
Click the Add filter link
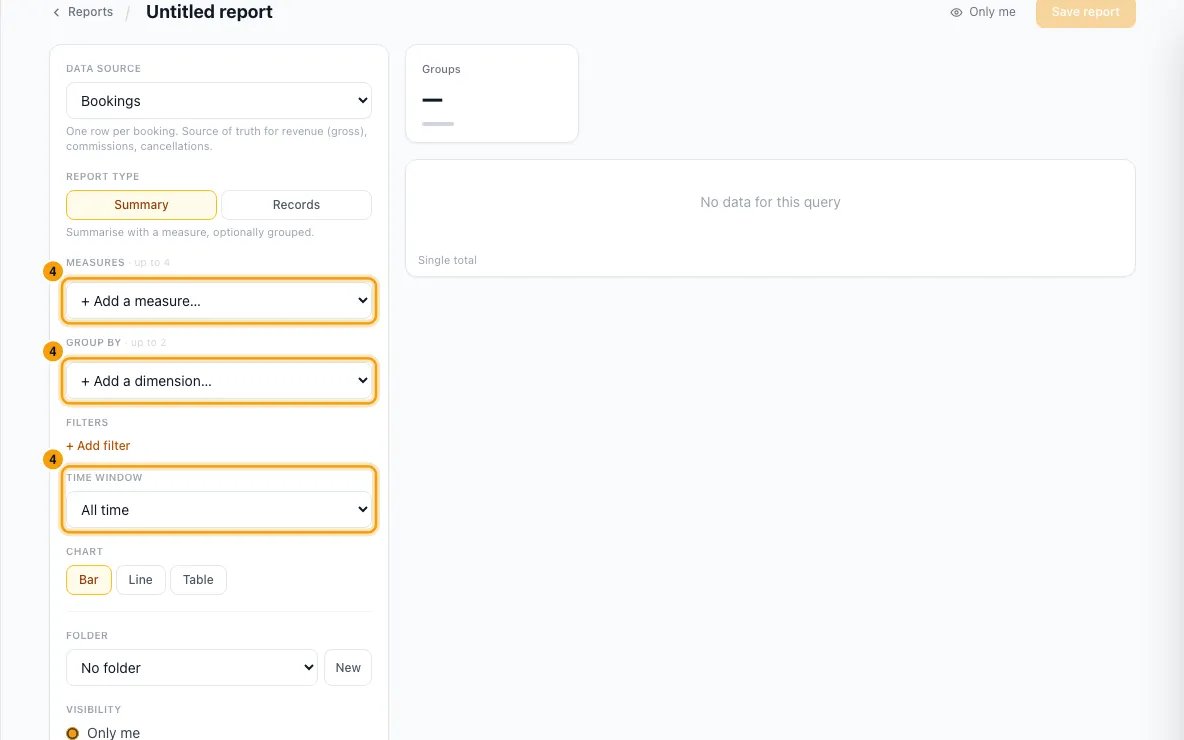coord(98,446)
